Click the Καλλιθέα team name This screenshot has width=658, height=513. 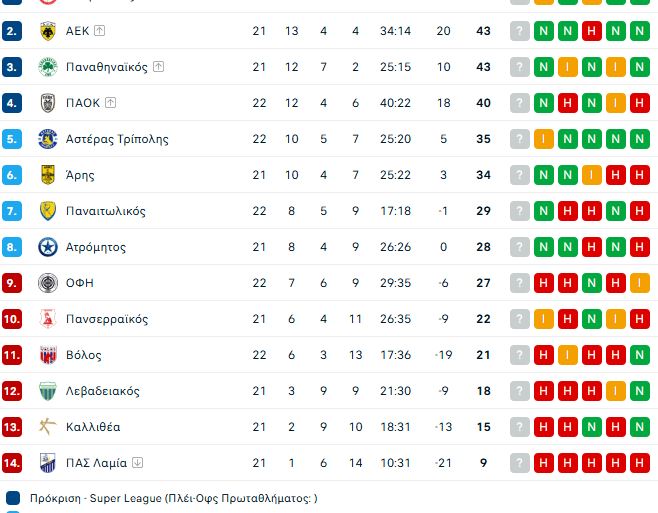point(93,427)
